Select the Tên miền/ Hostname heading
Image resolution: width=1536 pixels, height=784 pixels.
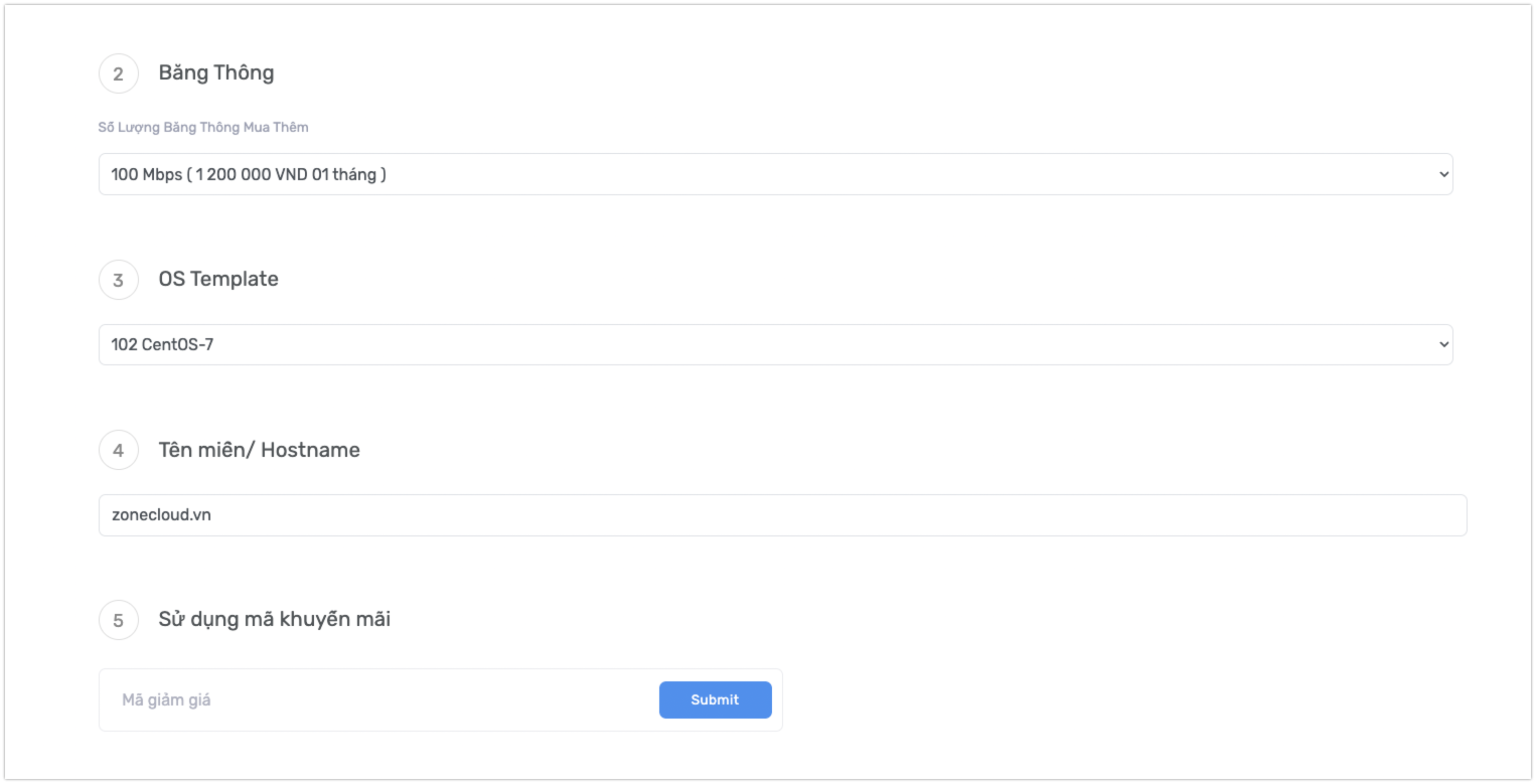(x=258, y=450)
